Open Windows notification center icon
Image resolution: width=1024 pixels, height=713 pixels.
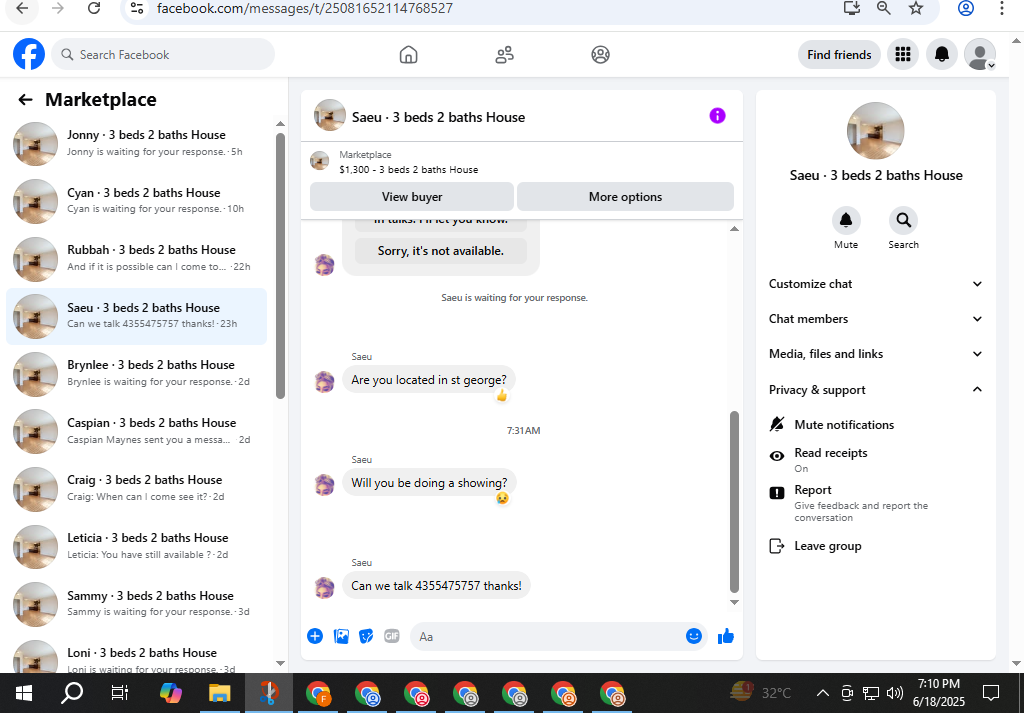pos(991,693)
